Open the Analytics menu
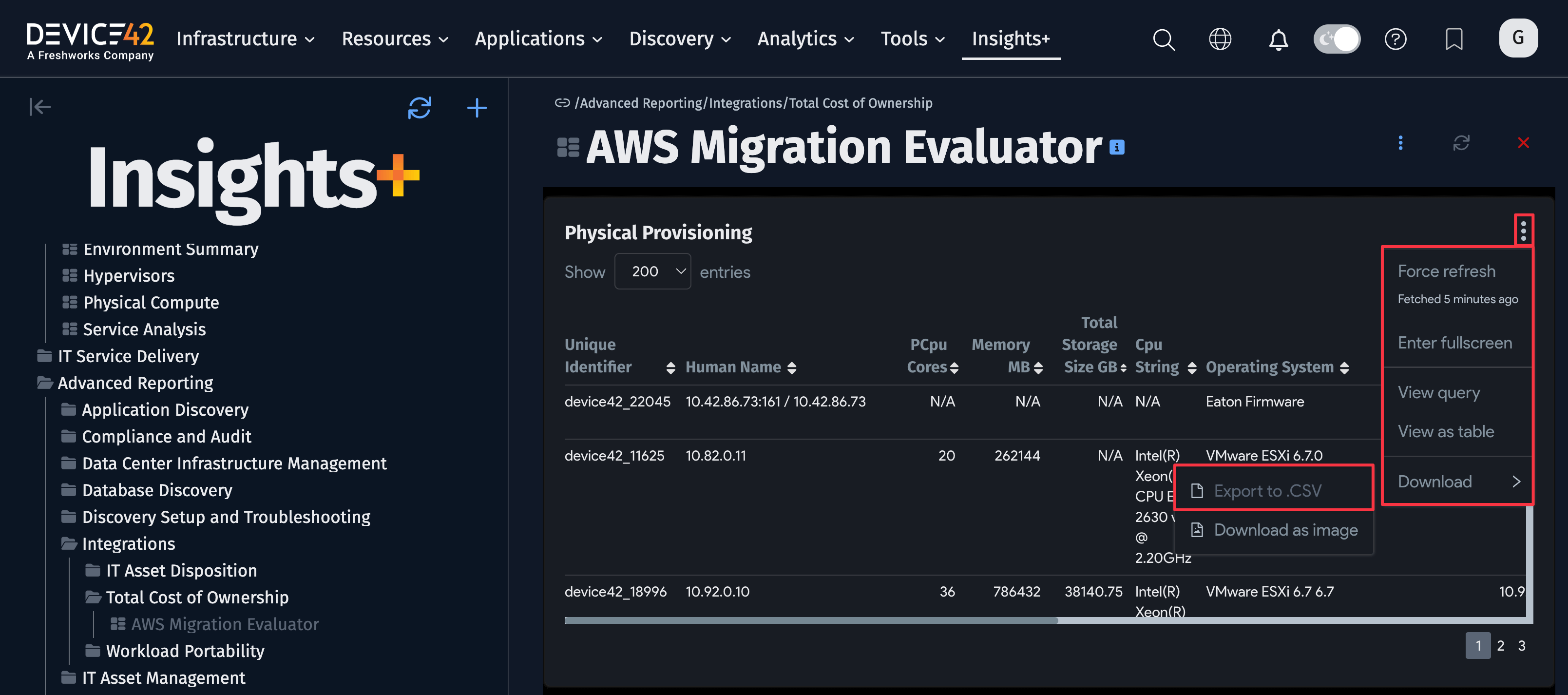The image size is (1568, 695). [x=805, y=39]
